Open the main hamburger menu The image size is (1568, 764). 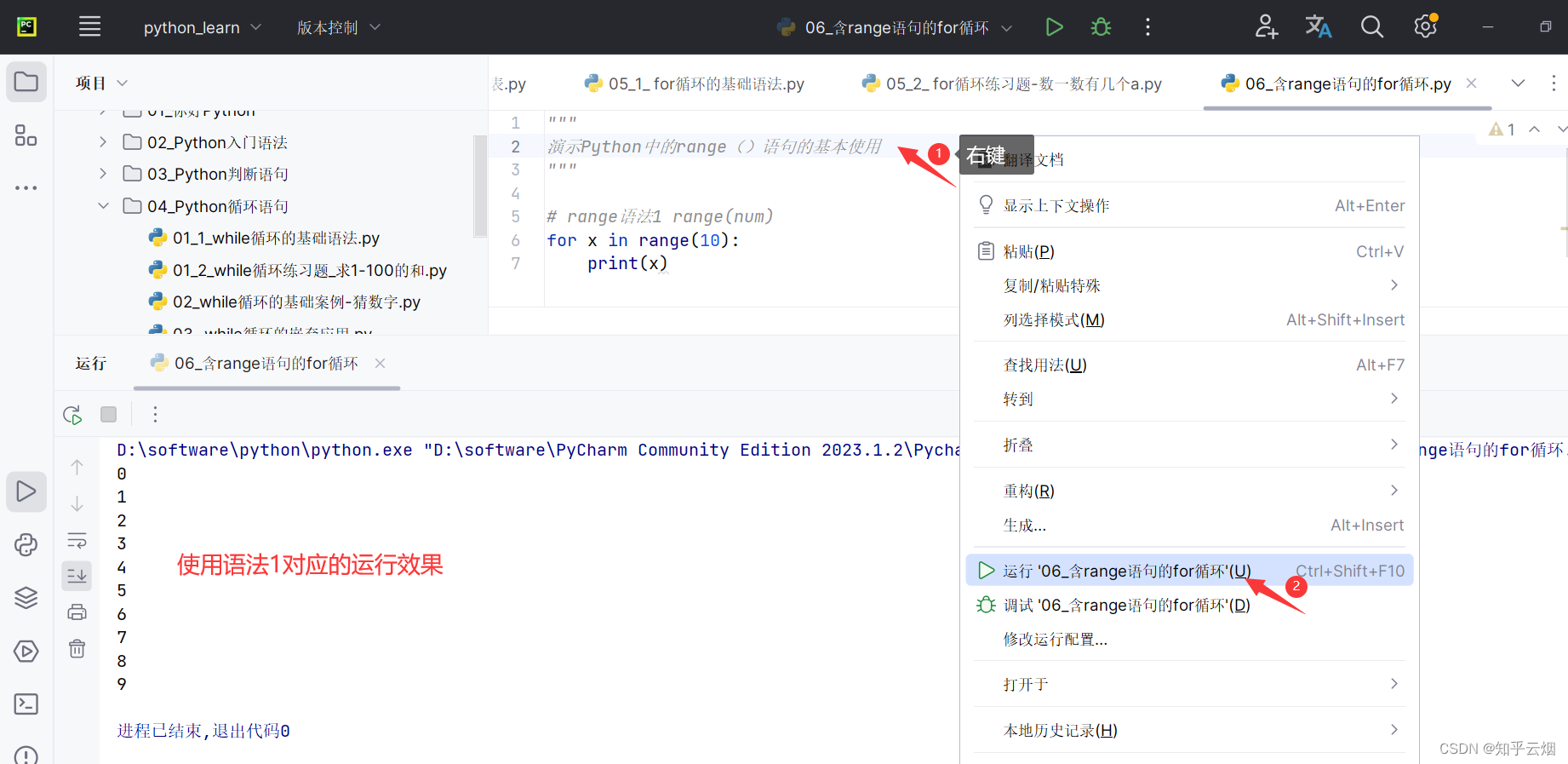pos(89,27)
